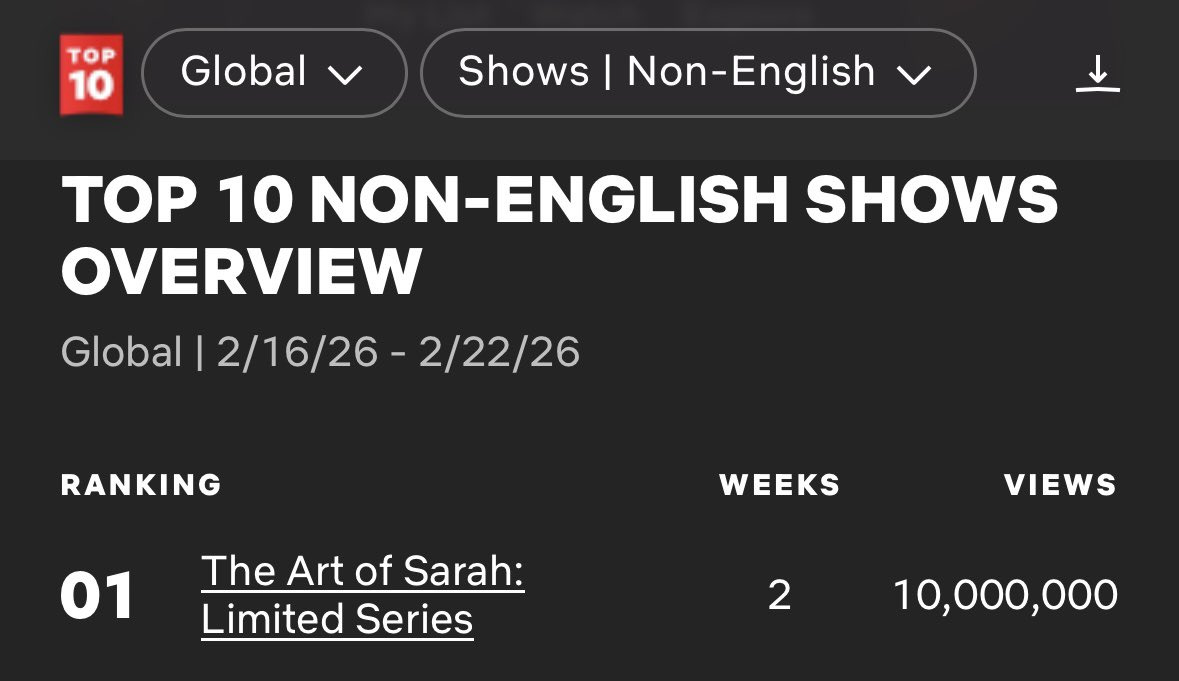Click the red Top 10 logo
1179x681 pixels.
pyautogui.click(x=91, y=74)
